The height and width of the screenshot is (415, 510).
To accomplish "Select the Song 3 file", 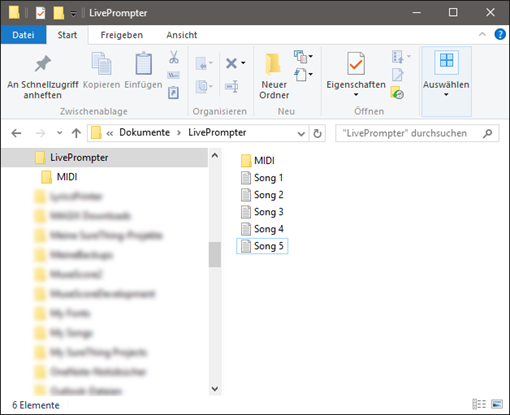I will [x=262, y=212].
